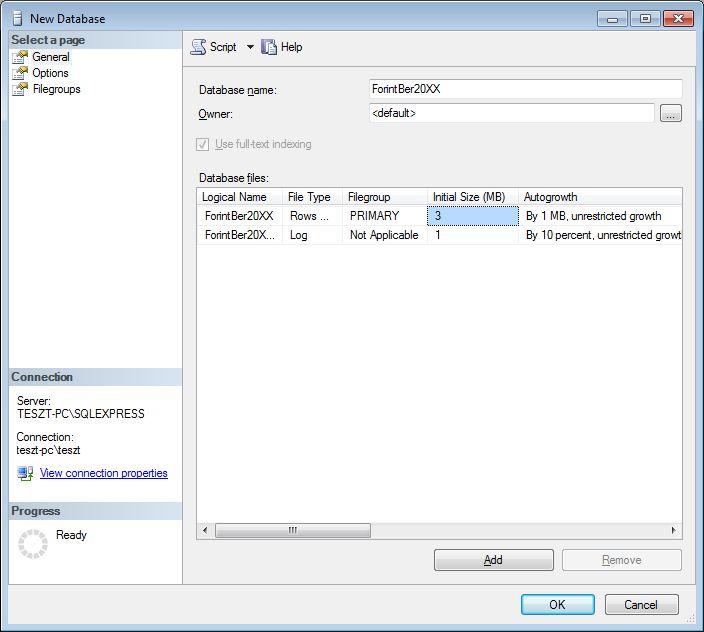Click the Initial Size (MB) column header

point(472,197)
